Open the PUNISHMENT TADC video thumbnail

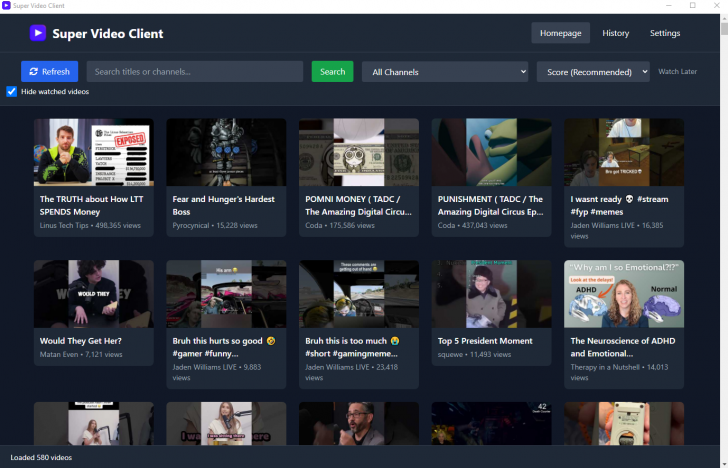point(492,152)
